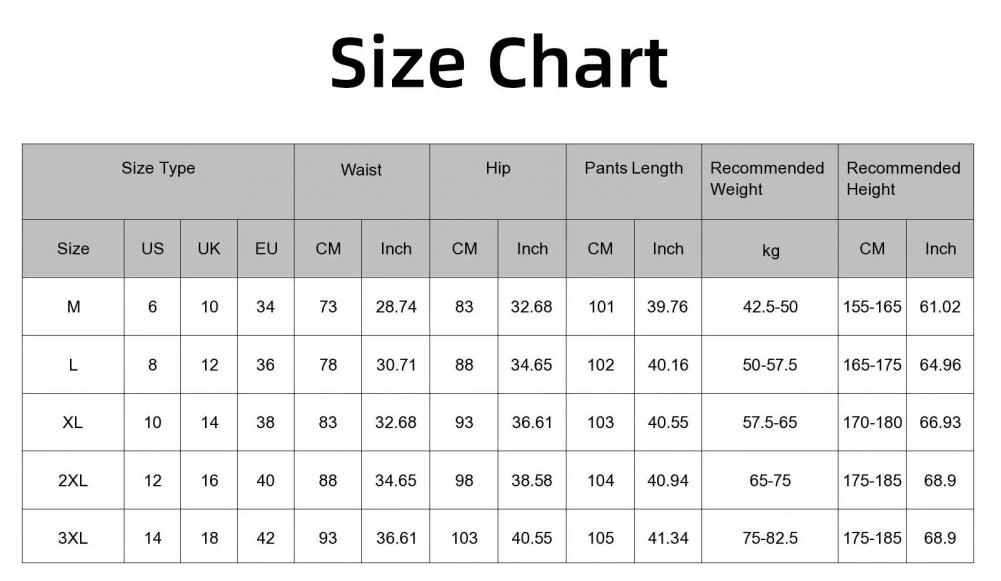Select the Recommended Weight header

[767, 179]
